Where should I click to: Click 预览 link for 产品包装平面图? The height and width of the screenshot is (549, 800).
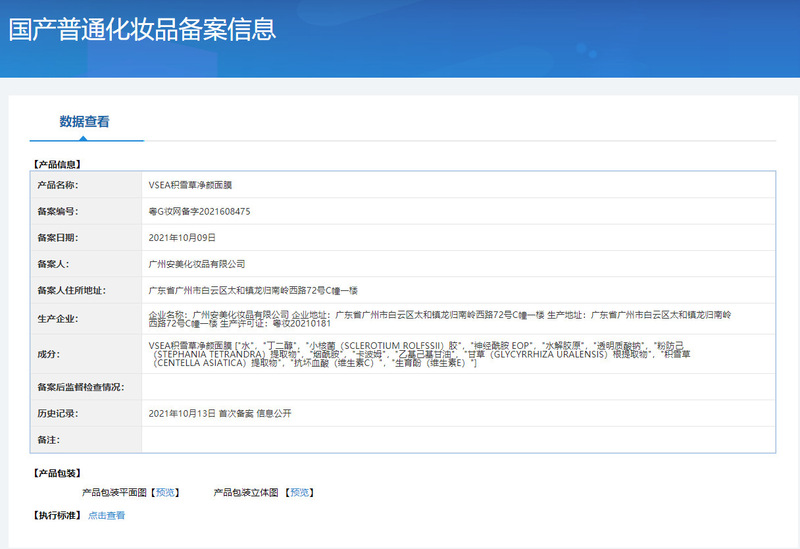tap(165, 492)
